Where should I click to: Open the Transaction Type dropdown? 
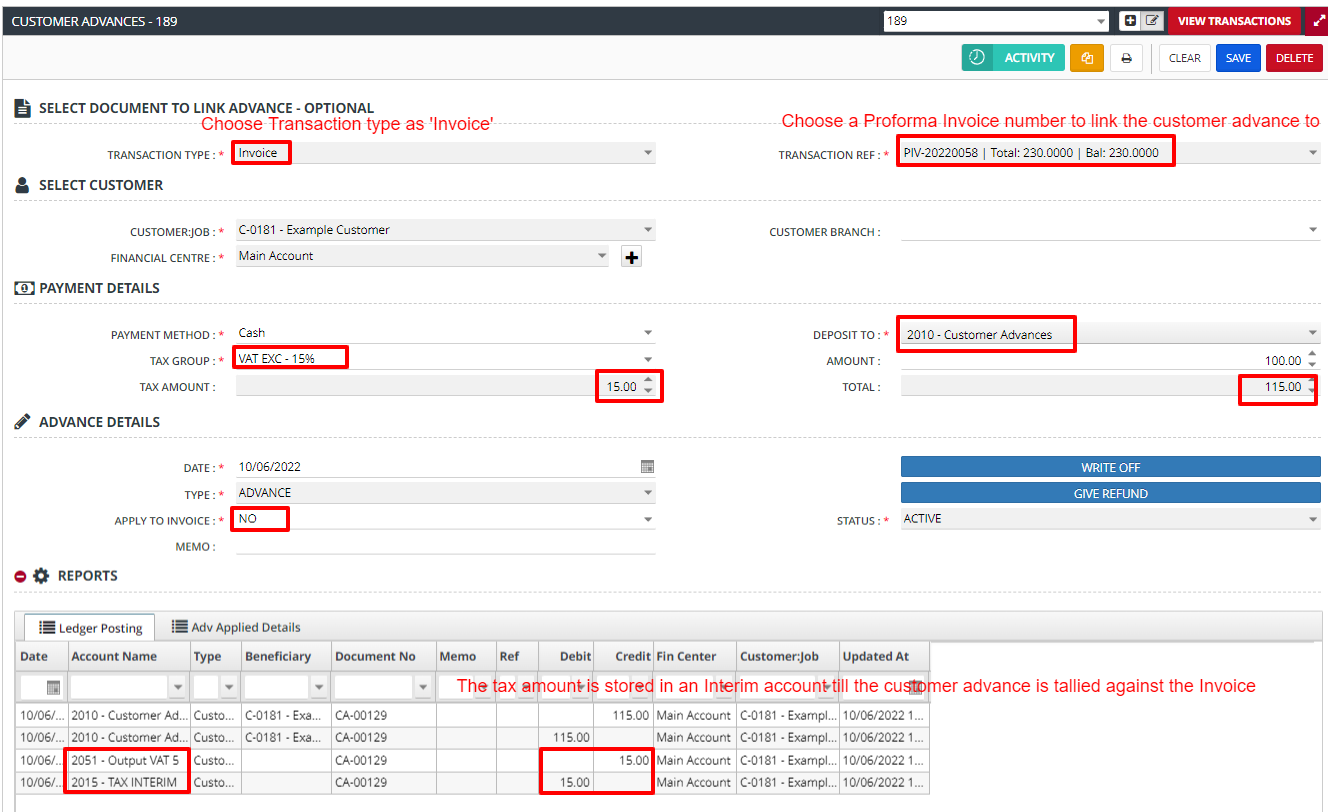click(x=648, y=153)
